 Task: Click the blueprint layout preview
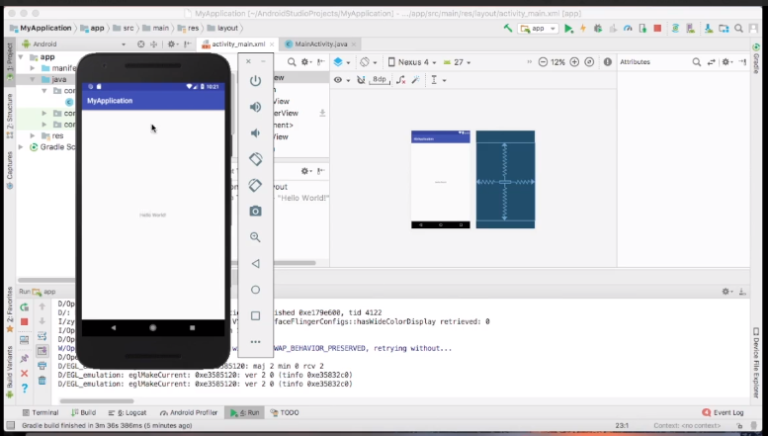tap(504, 179)
